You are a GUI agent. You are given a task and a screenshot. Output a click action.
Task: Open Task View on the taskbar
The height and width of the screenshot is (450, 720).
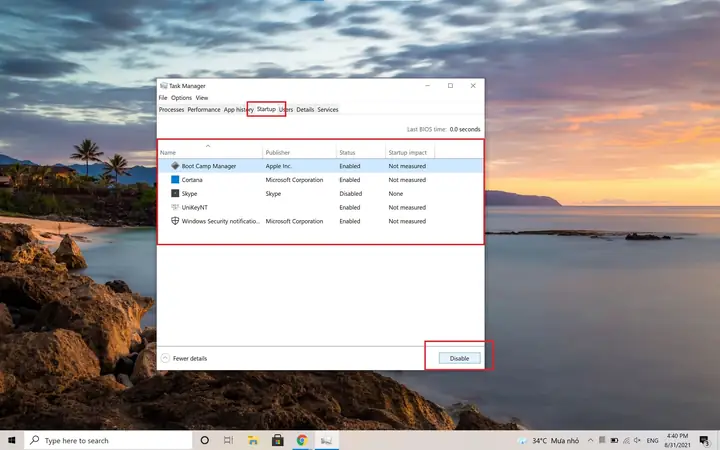[x=228, y=440]
